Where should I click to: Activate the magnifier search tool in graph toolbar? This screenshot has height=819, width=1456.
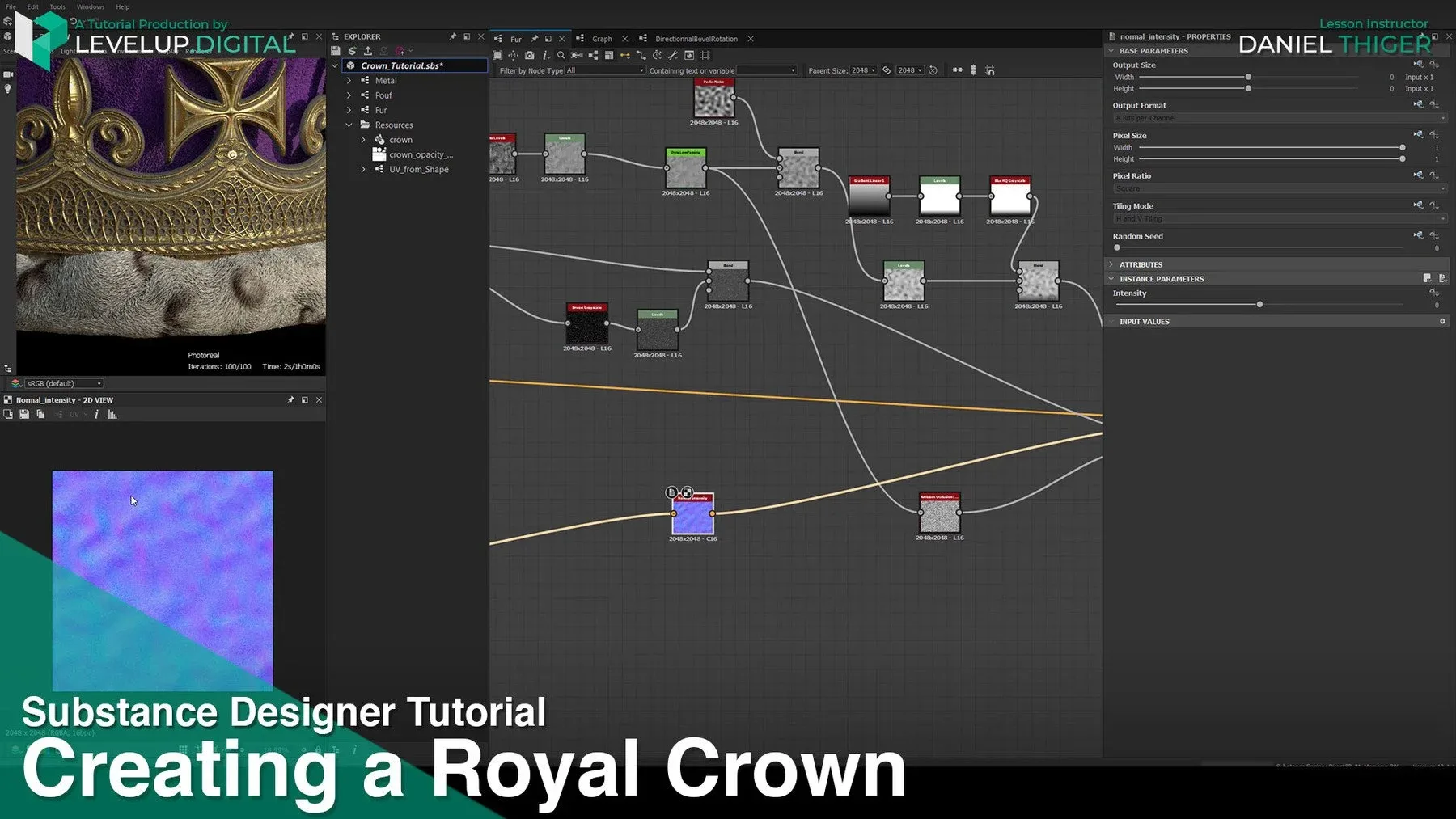pyautogui.click(x=561, y=55)
